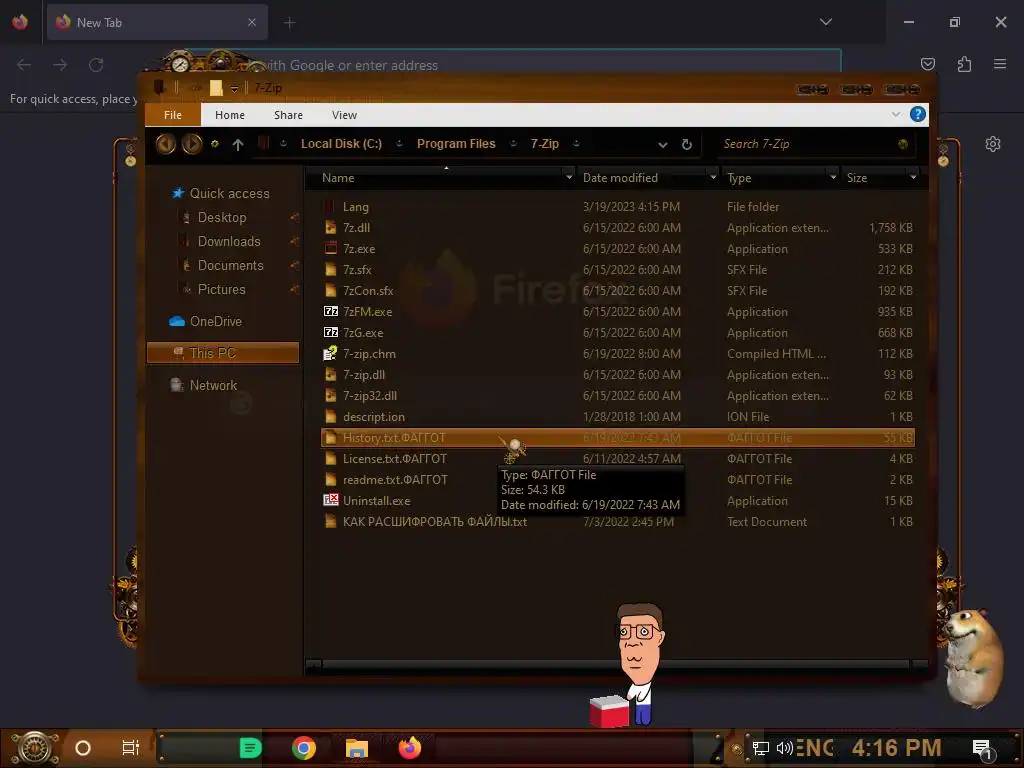Select the Lang folder
Viewport: 1024px width, 768px height.
coord(356,207)
